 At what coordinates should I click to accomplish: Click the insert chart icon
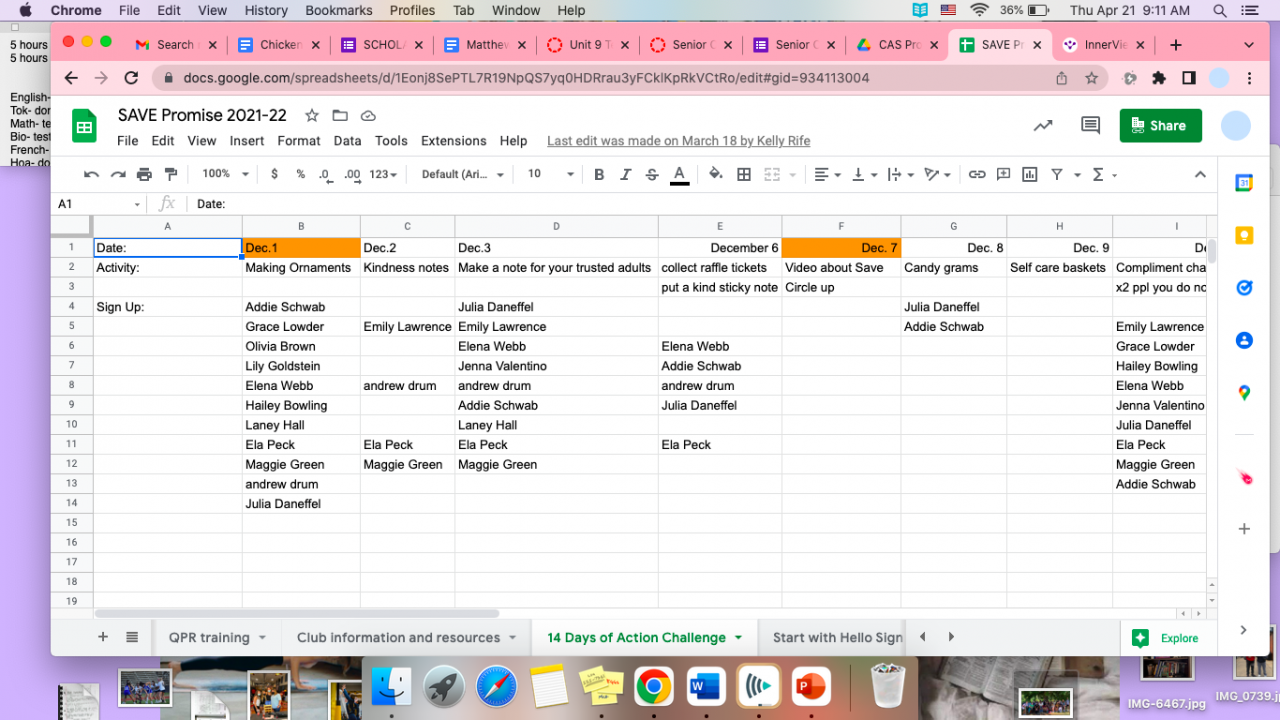click(x=1030, y=174)
